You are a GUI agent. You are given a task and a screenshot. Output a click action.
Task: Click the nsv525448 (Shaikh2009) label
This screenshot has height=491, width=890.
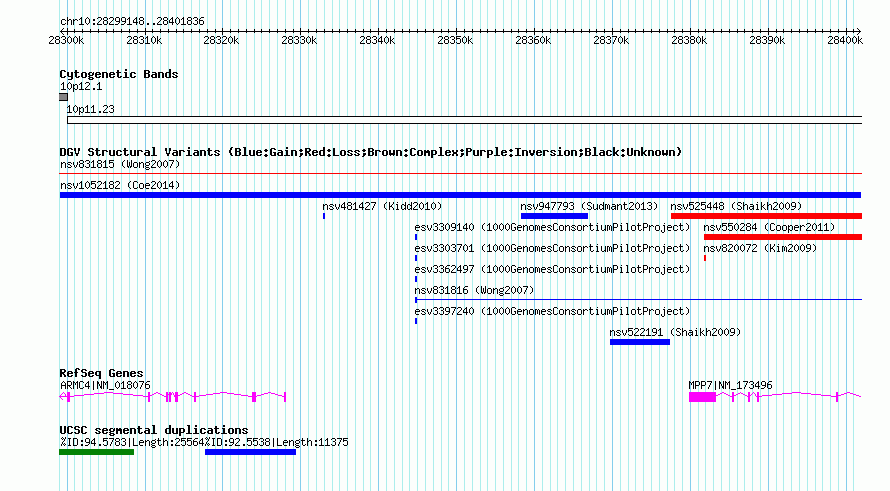[736, 207]
